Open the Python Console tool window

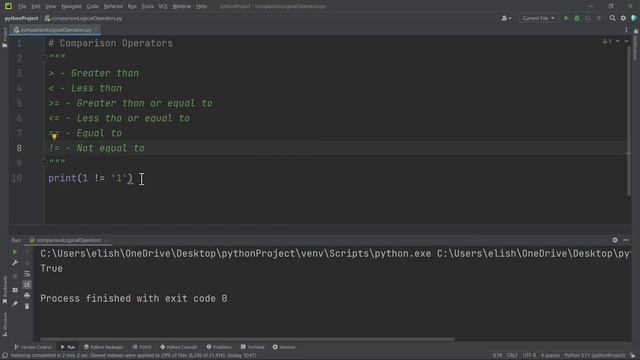pyautogui.click(x=178, y=347)
